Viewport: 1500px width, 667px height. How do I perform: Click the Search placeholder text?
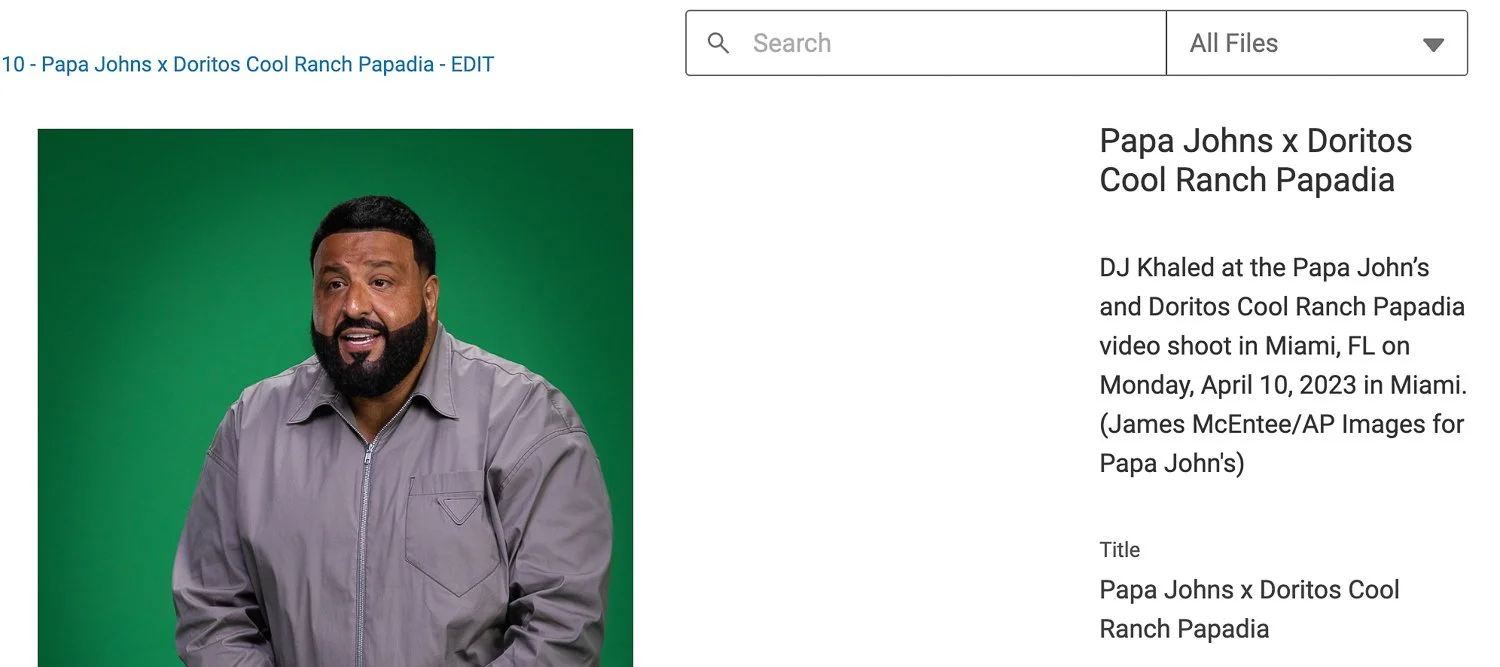point(792,43)
